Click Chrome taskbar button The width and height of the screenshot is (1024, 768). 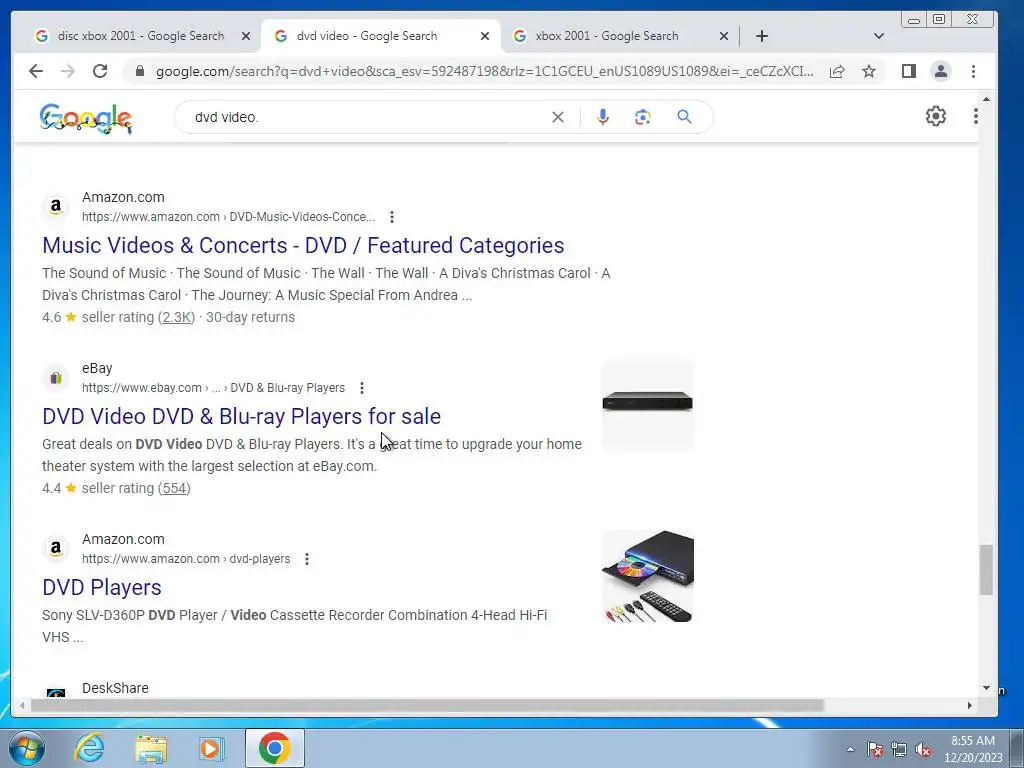(x=275, y=748)
